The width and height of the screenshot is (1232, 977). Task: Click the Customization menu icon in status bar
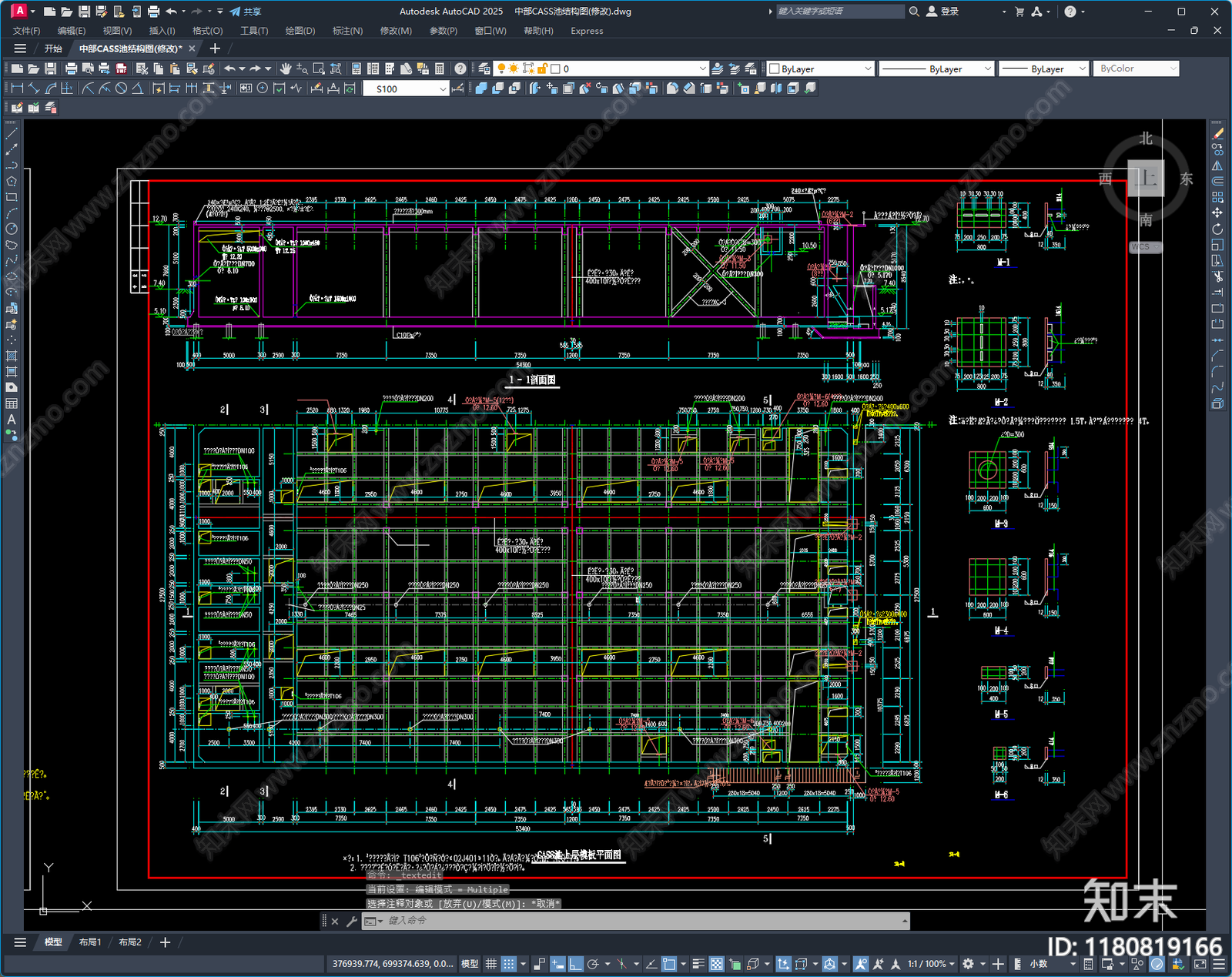click(x=1219, y=964)
